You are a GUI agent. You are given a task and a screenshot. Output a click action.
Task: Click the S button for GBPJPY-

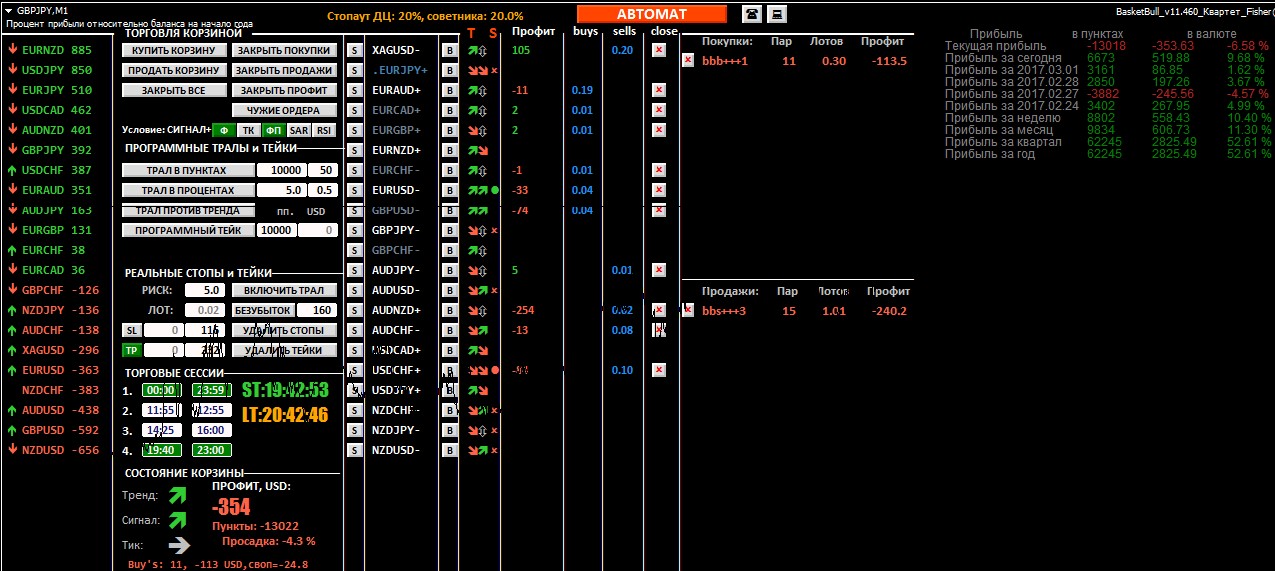[x=354, y=230]
